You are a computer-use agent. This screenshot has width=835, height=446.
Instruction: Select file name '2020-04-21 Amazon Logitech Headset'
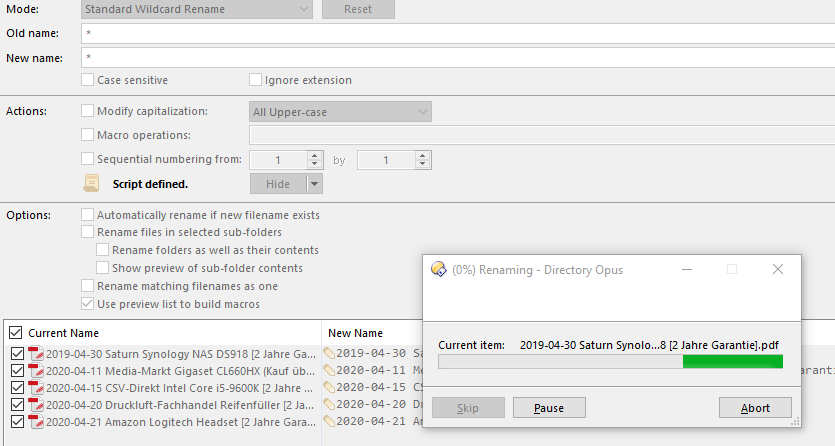pos(181,422)
